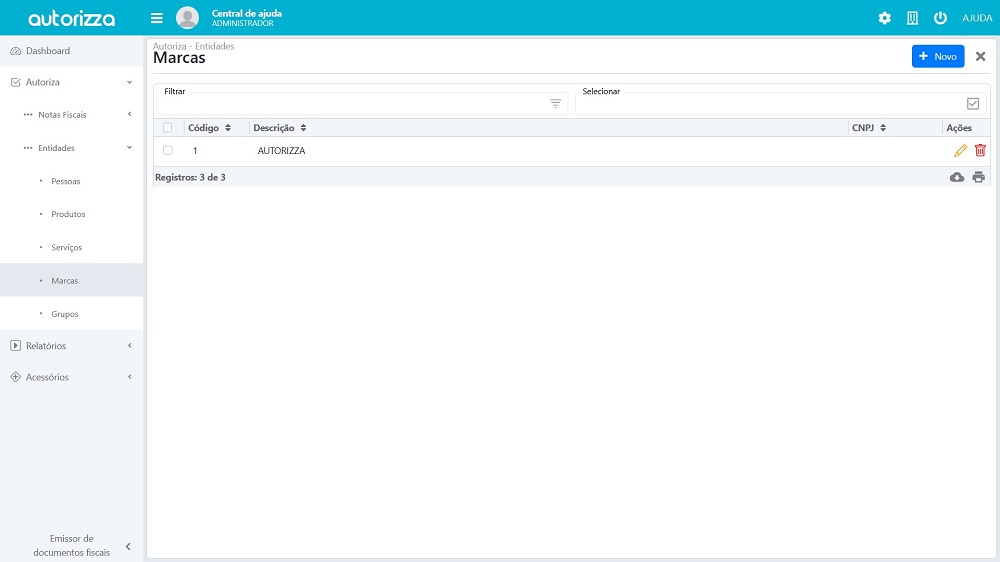Click the user avatar icon
This screenshot has height=562, width=1000.
[x=187, y=18]
